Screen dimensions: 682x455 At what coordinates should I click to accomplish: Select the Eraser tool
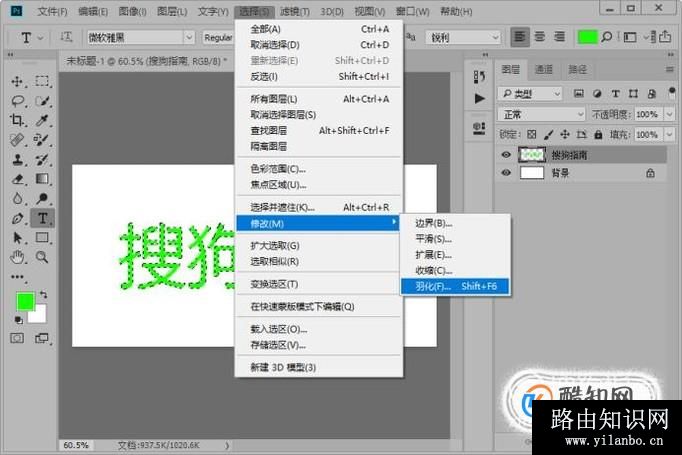(x=17, y=179)
